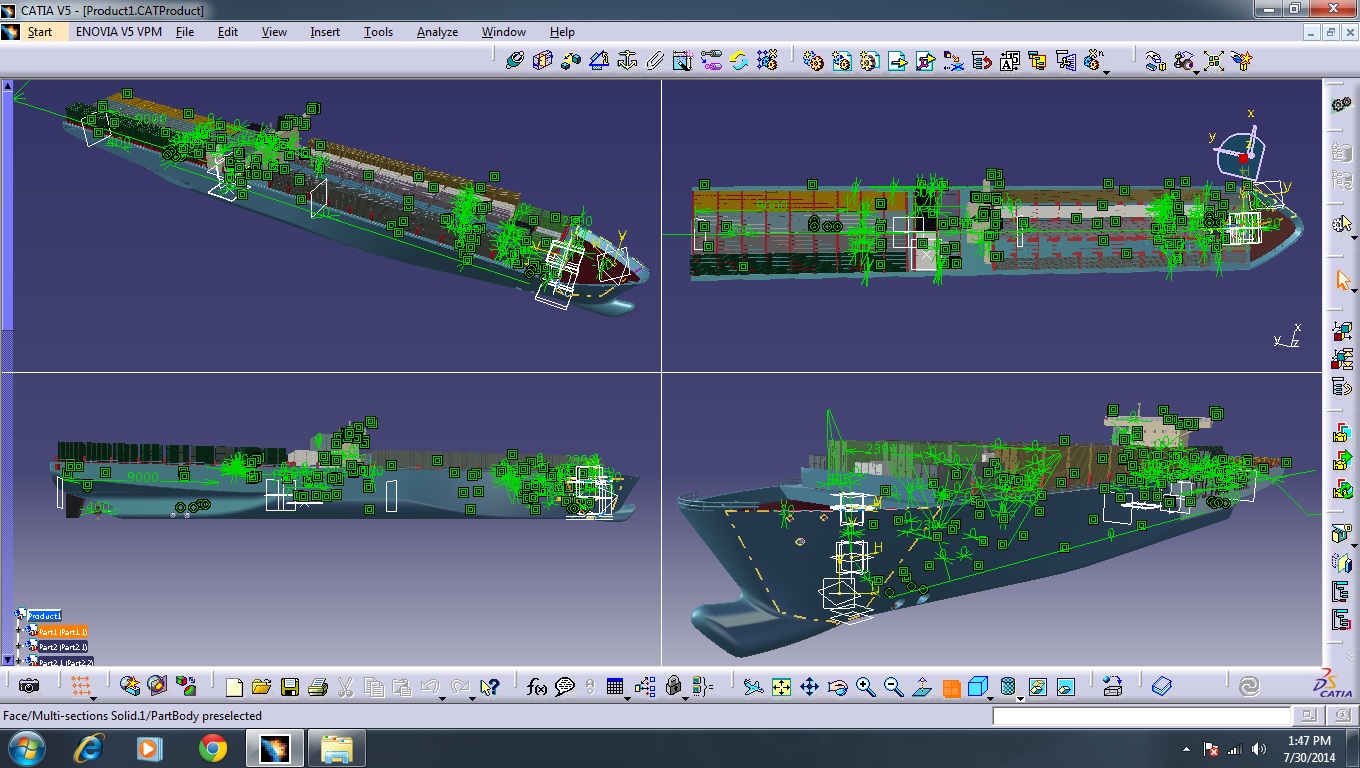Click the What's This help cursor icon
The height and width of the screenshot is (768, 1360).
click(x=489, y=687)
